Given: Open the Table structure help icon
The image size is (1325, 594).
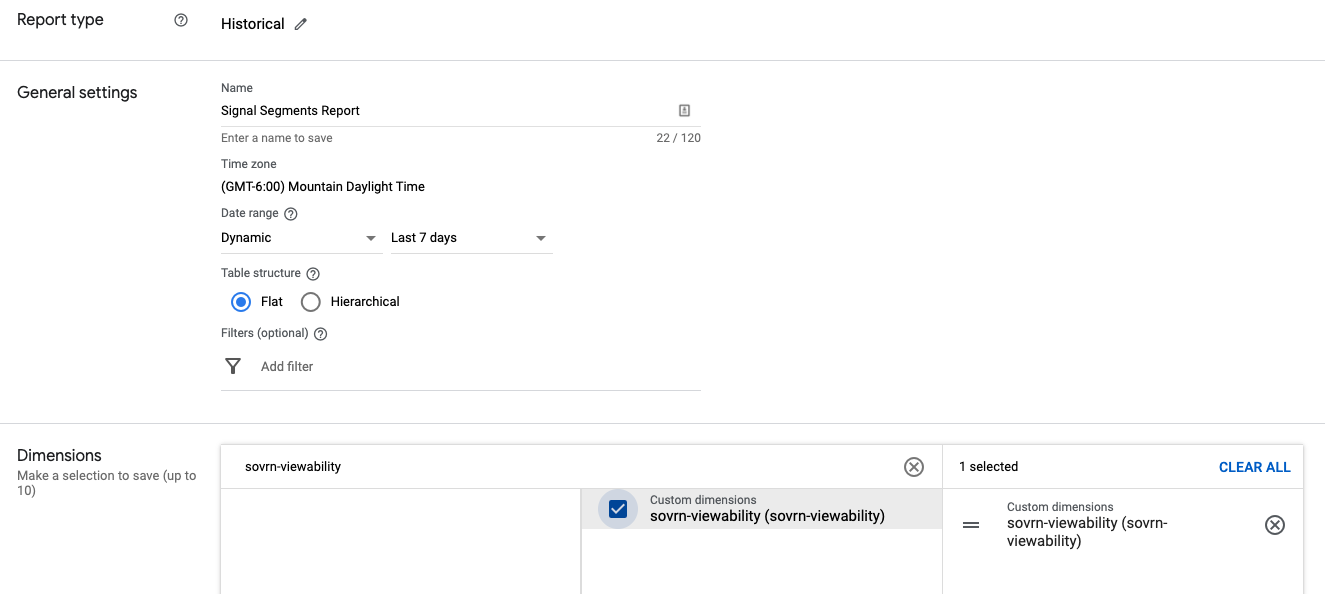Looking at the screenshot, I should coord(313,272).
